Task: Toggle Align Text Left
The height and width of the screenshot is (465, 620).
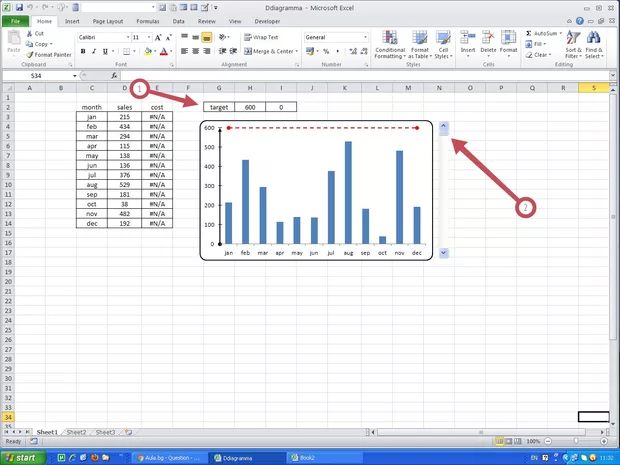Action: [x=184, y=51]
